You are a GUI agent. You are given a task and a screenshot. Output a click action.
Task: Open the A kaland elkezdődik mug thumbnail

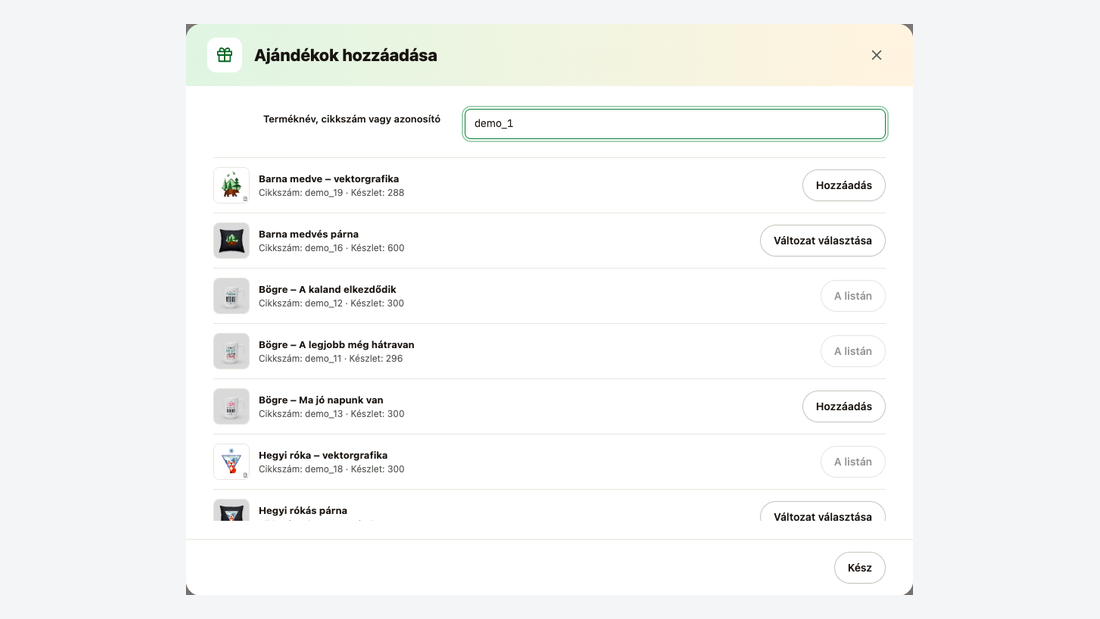click(232, 296)
